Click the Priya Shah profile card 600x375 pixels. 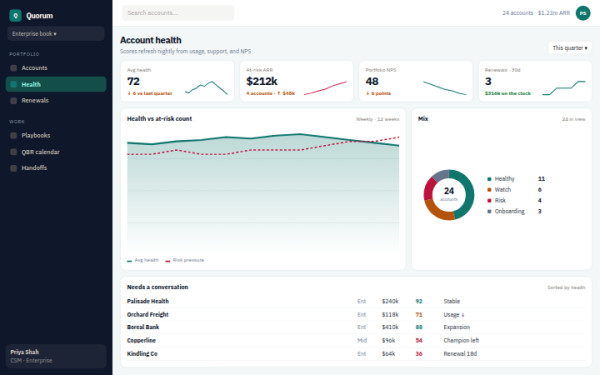pyautogui.click(x=56, y=356)
